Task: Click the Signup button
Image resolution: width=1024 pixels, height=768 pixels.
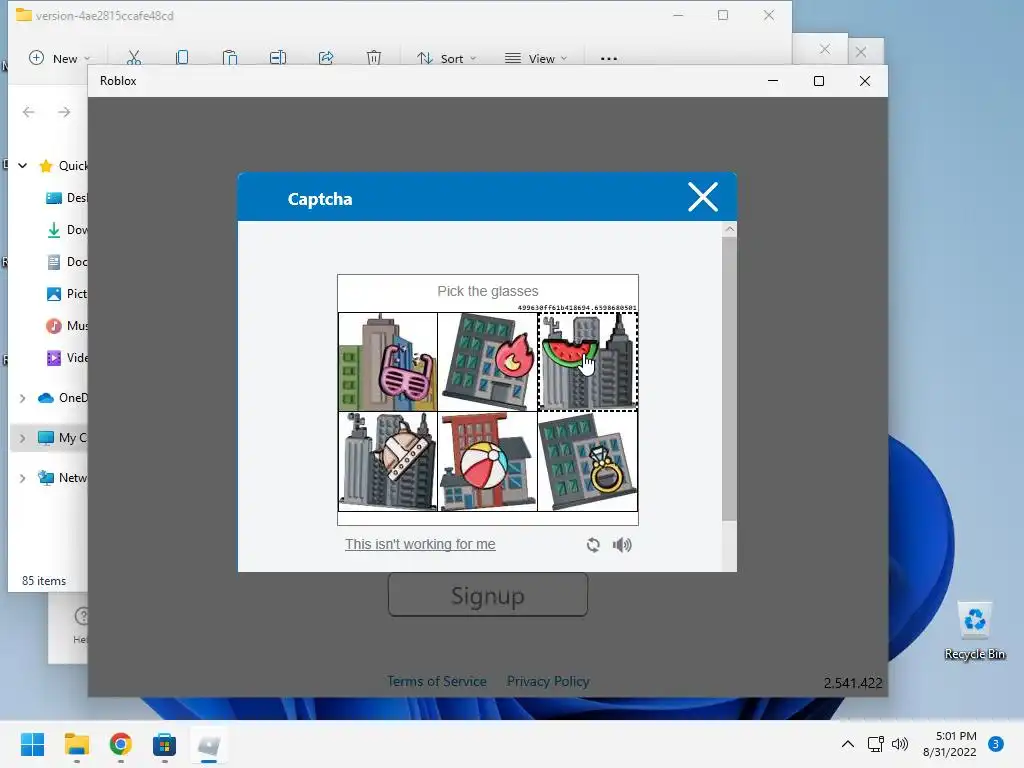Action: (x=488, y=595)
